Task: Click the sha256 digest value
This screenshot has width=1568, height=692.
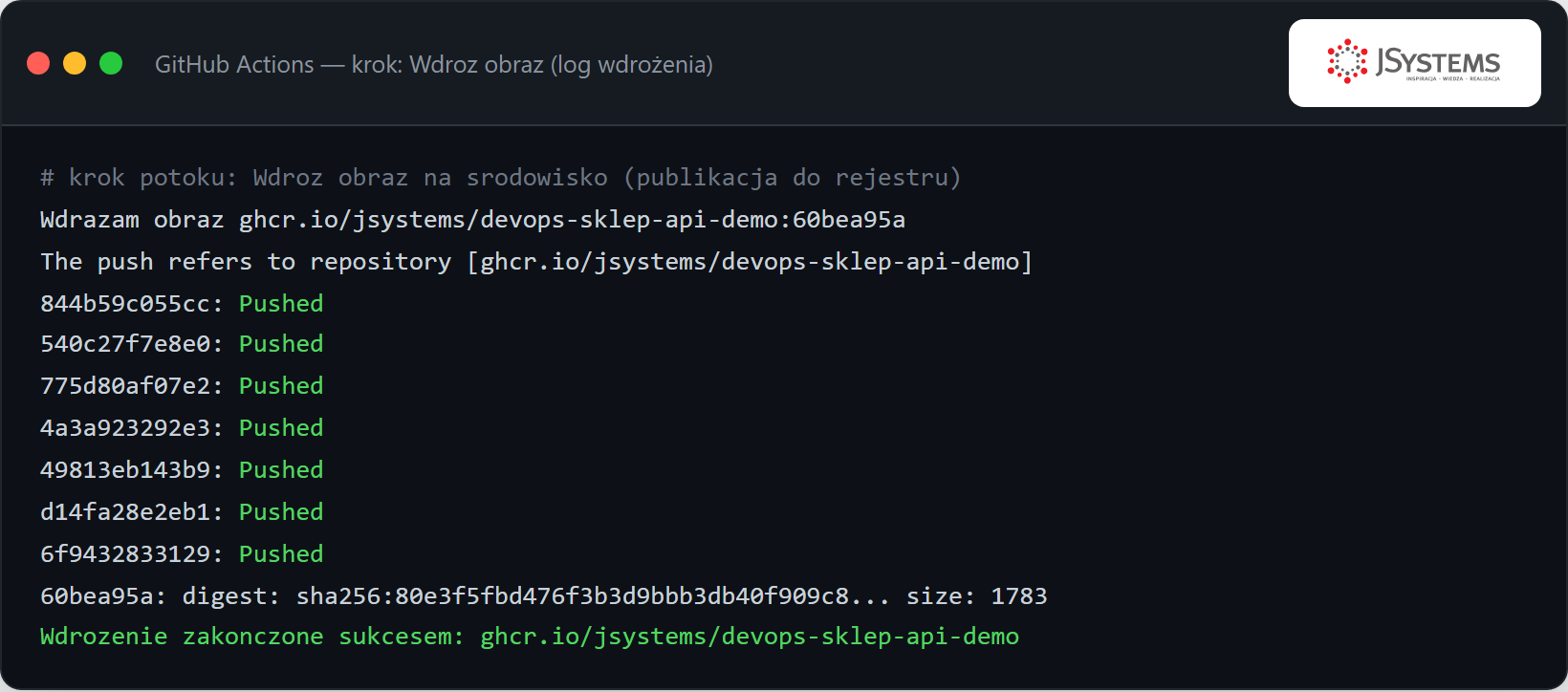Action: click(x=593, y=596)
